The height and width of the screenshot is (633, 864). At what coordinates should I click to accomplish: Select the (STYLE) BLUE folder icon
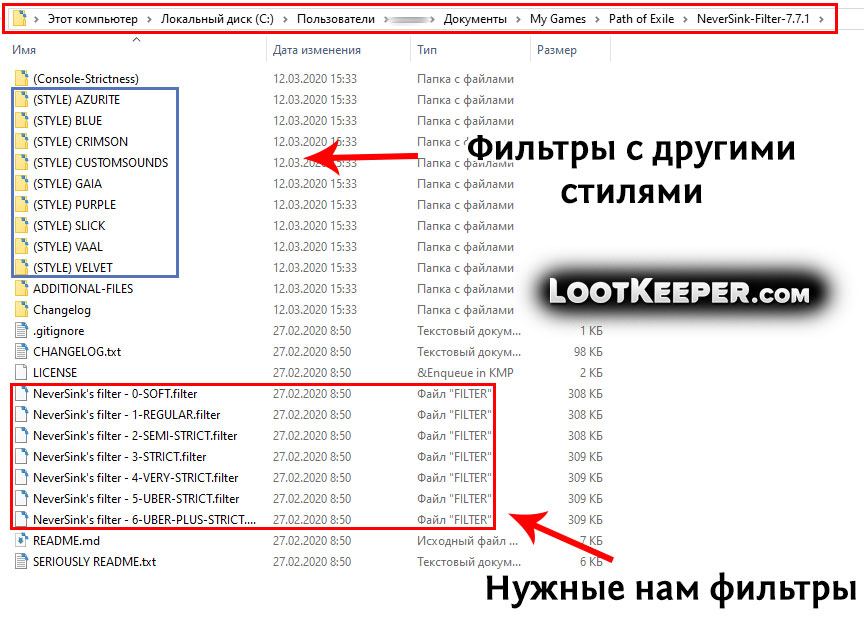[x=21, y=120]
